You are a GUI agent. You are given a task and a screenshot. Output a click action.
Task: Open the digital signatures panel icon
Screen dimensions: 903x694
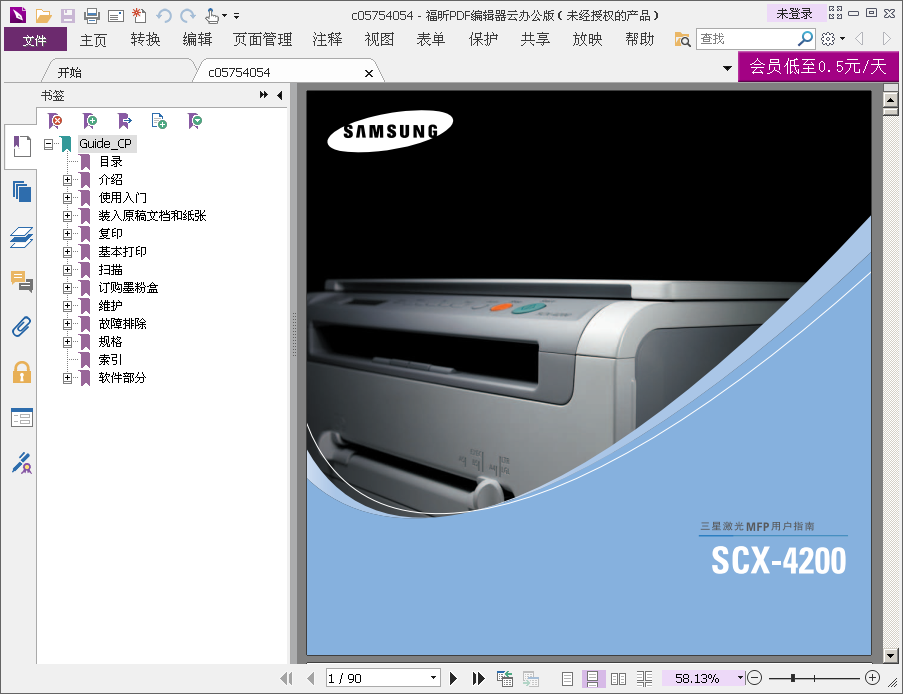[x=22, y=462]
